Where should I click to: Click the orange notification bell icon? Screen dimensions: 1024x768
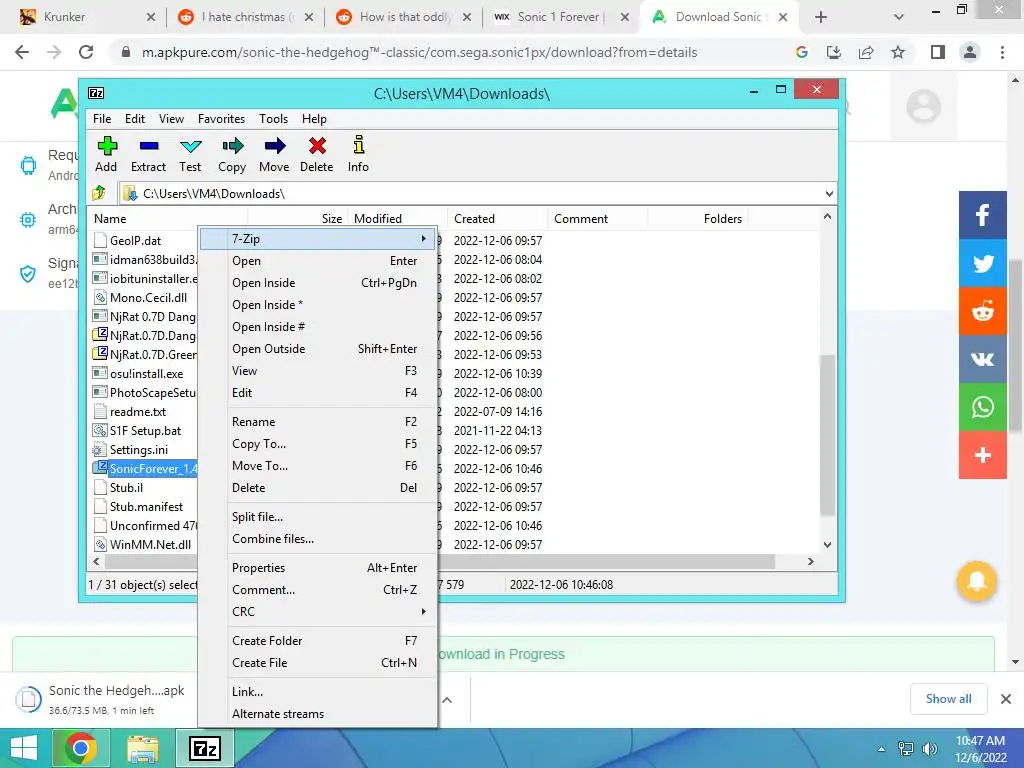pyautogui.click(x=976, y=581)
